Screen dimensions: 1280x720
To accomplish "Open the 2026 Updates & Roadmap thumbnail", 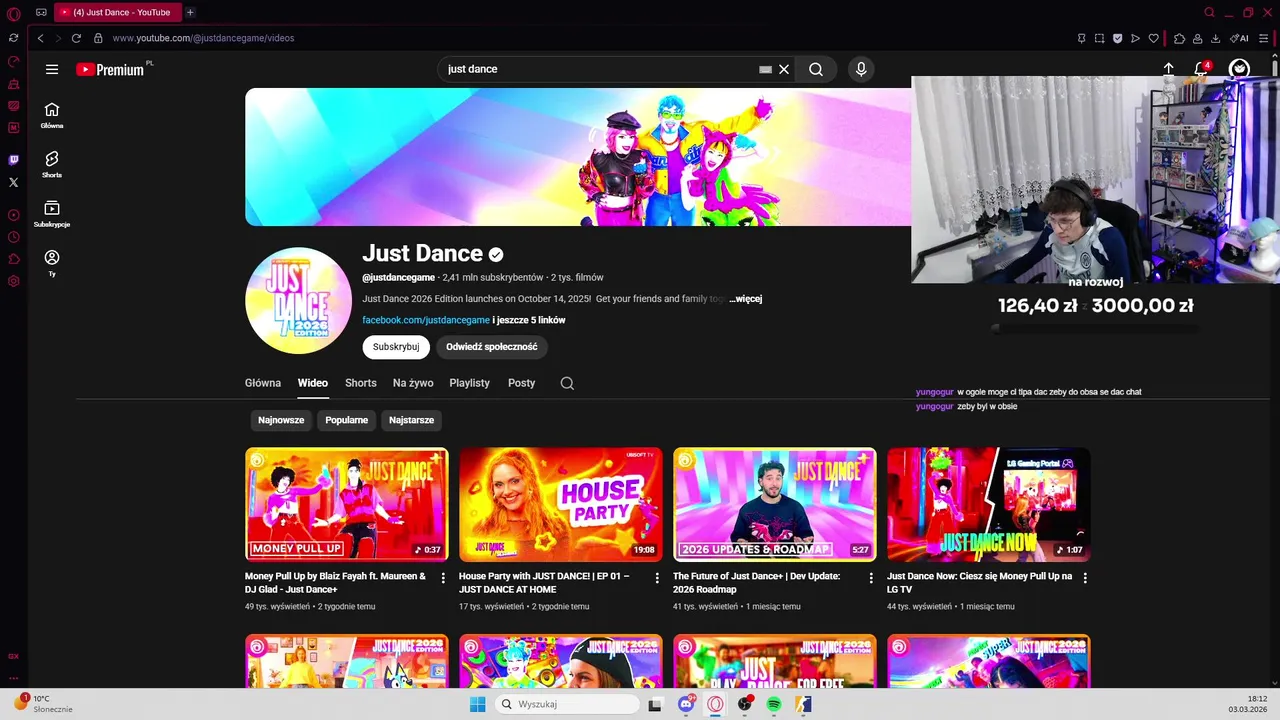I will (774, 504).
